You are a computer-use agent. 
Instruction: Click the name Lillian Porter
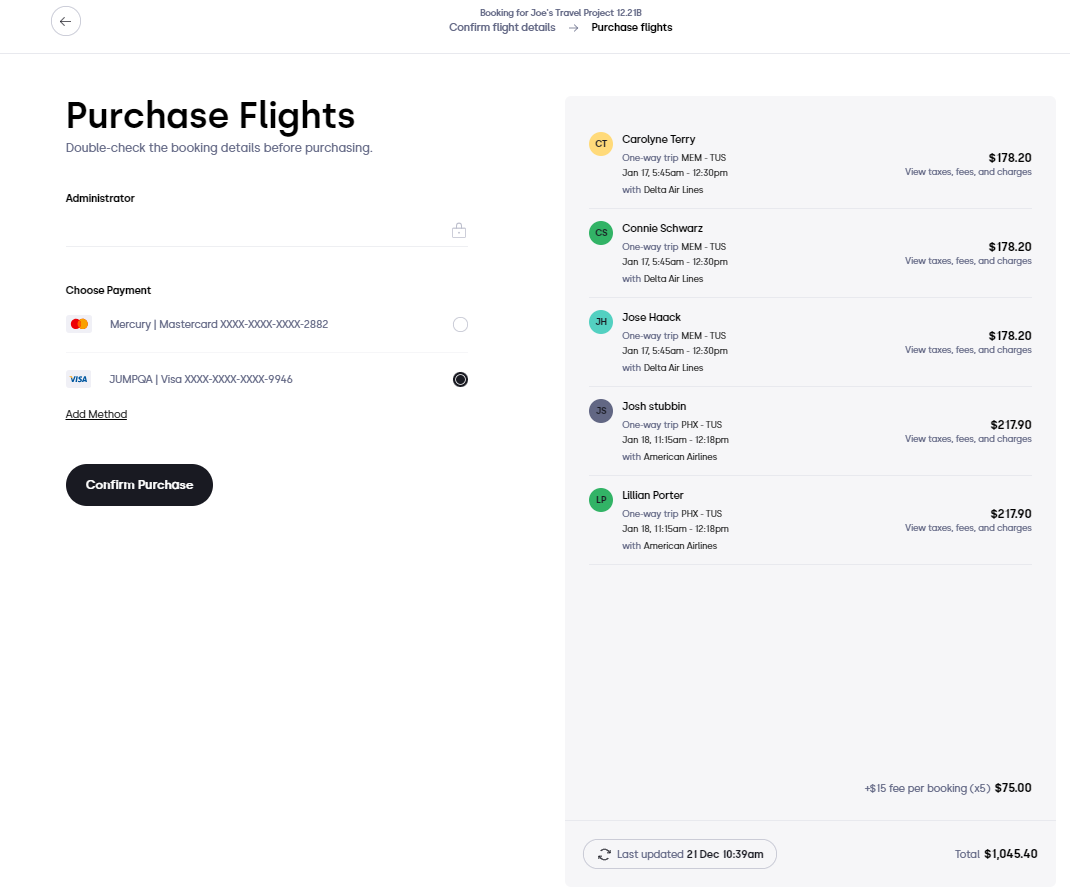(652, 495)
